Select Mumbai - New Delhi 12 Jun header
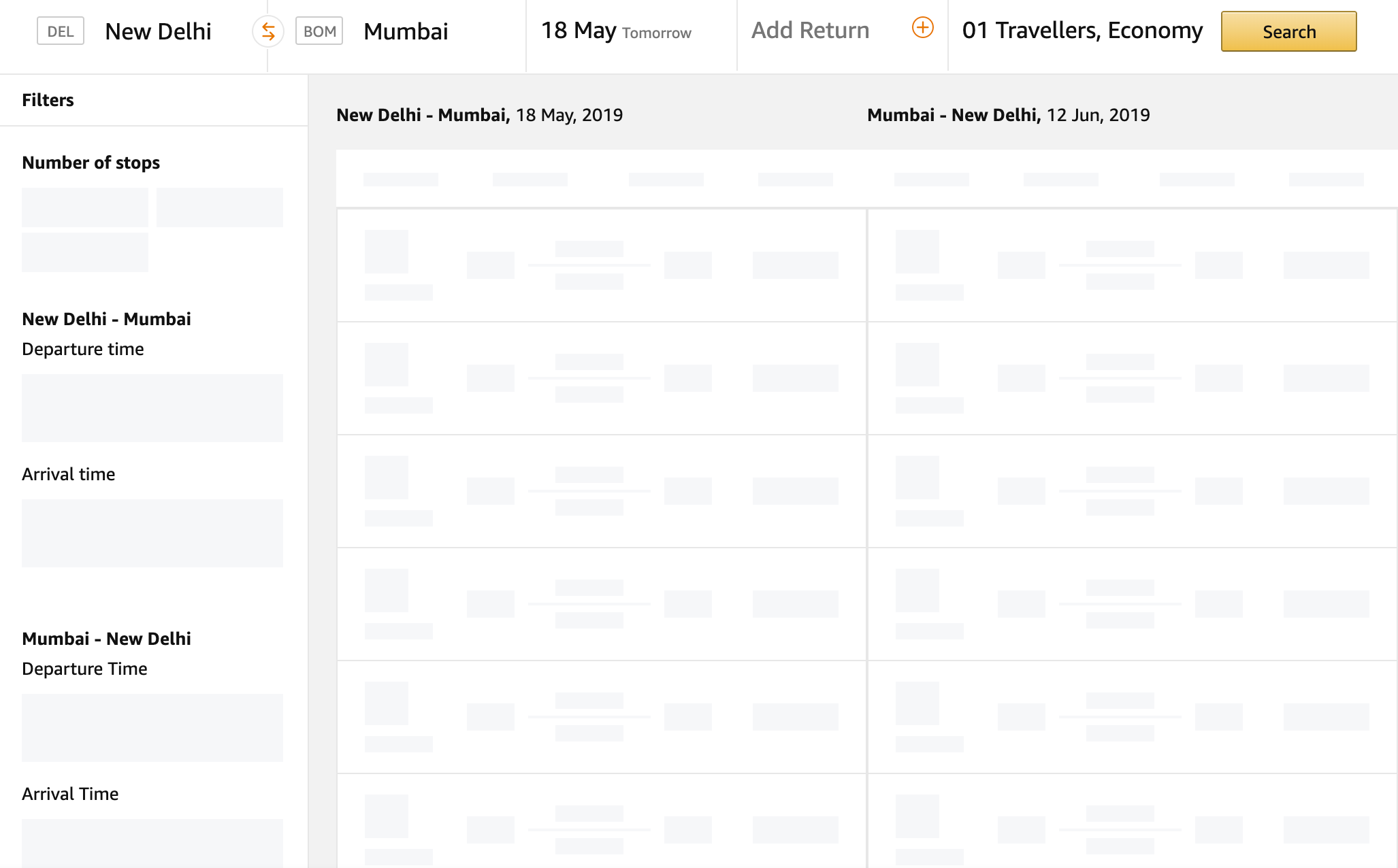Screen dimensions: 1398x868 click(x=1008, y=115)
